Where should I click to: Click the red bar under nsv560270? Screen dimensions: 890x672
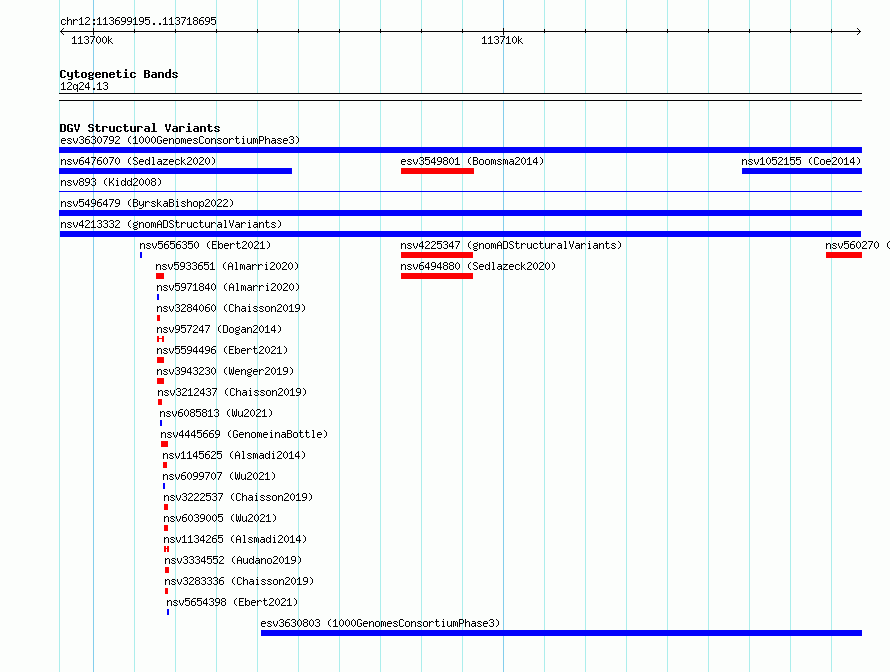(x=843, y=255)
